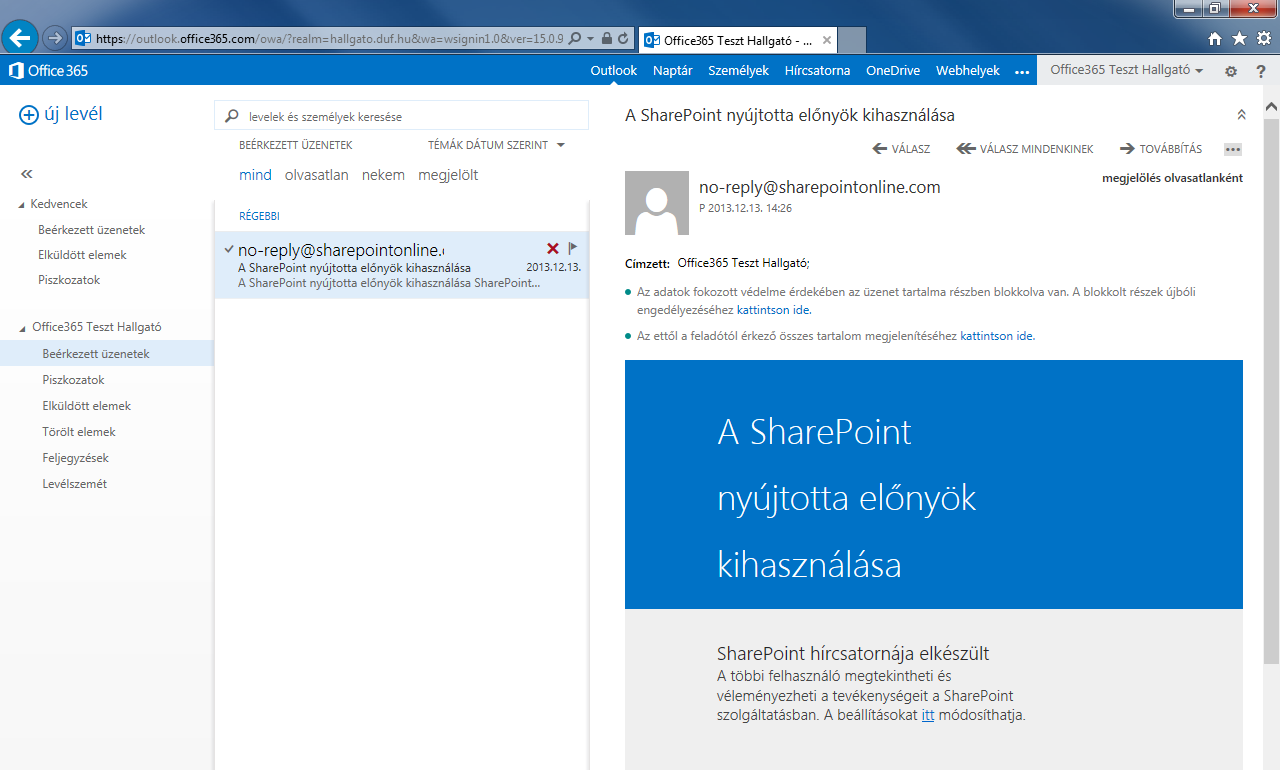Open the Office365 Teszt Hallgató account menu
This screenshot has width=1280, height=770.
pos(1126,70)
